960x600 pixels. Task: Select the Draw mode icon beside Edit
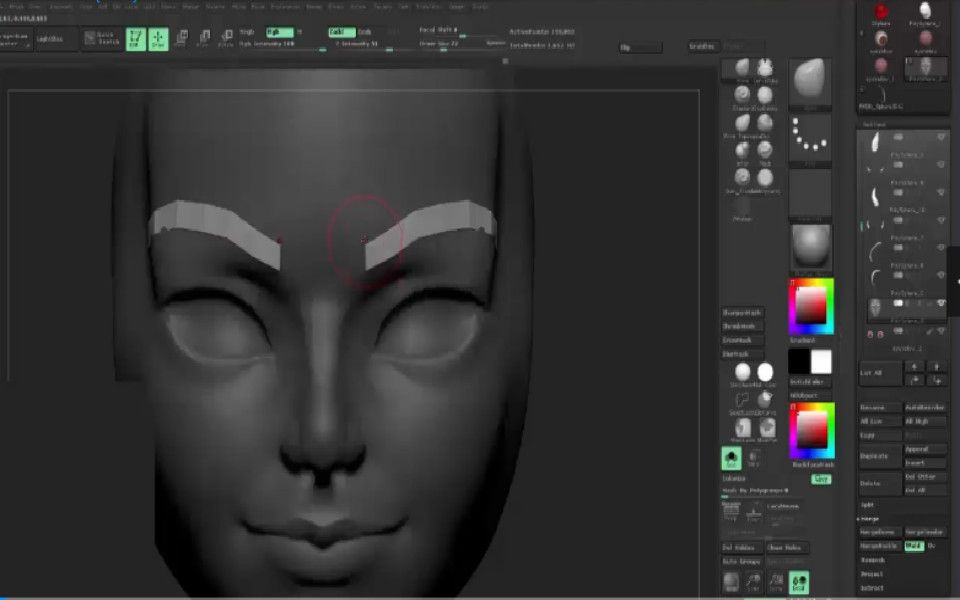click(160, 38)
